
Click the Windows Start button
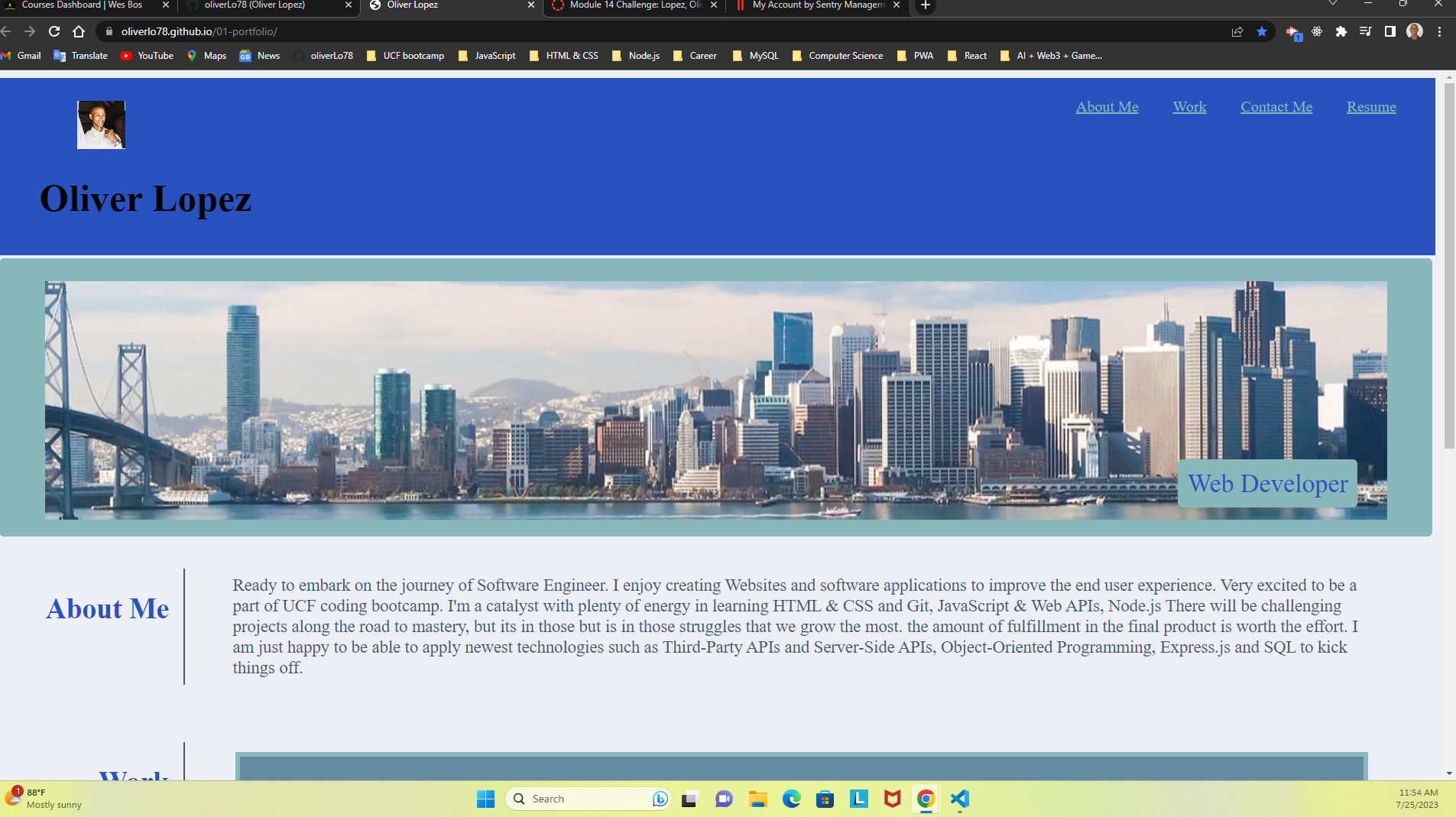click(485, 798)
